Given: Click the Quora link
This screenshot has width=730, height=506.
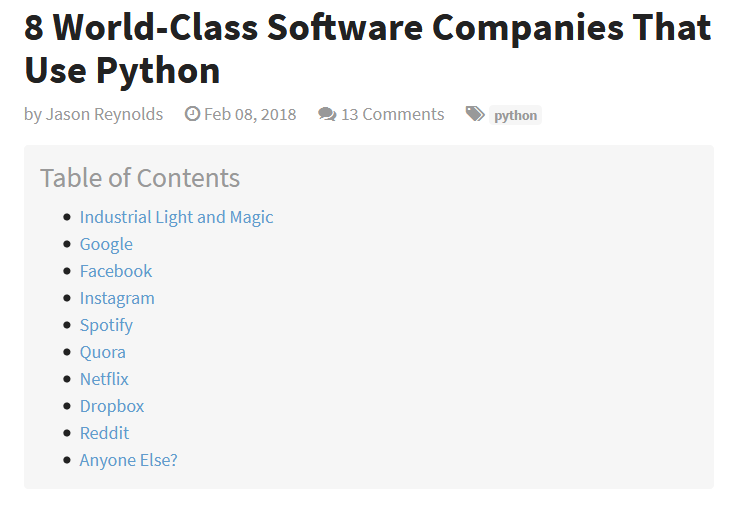Looking at the screenshot, I should click(x=102, y=352).
